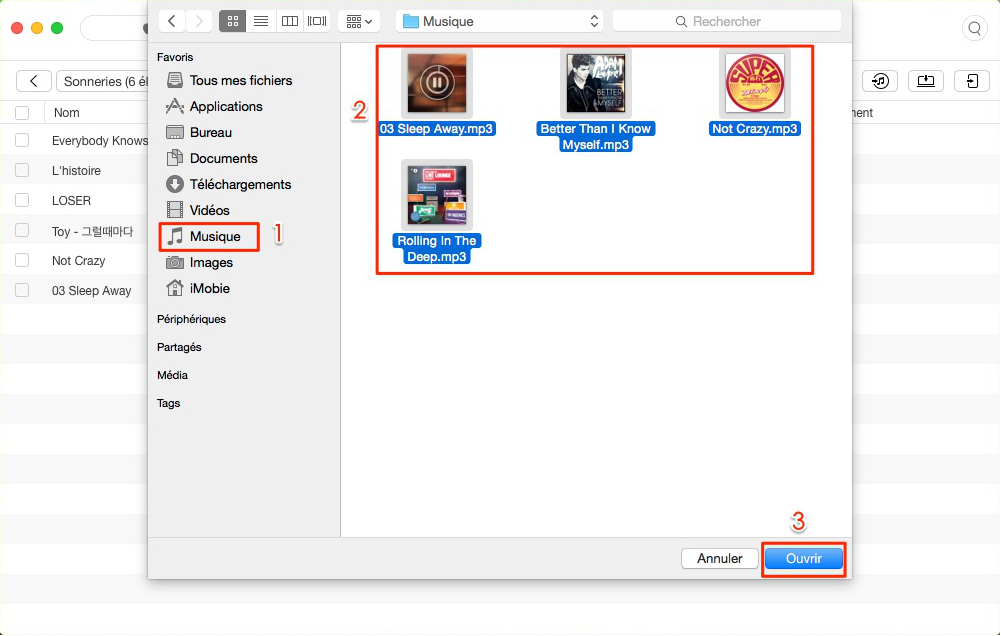Switch to list view

(260, 21)
